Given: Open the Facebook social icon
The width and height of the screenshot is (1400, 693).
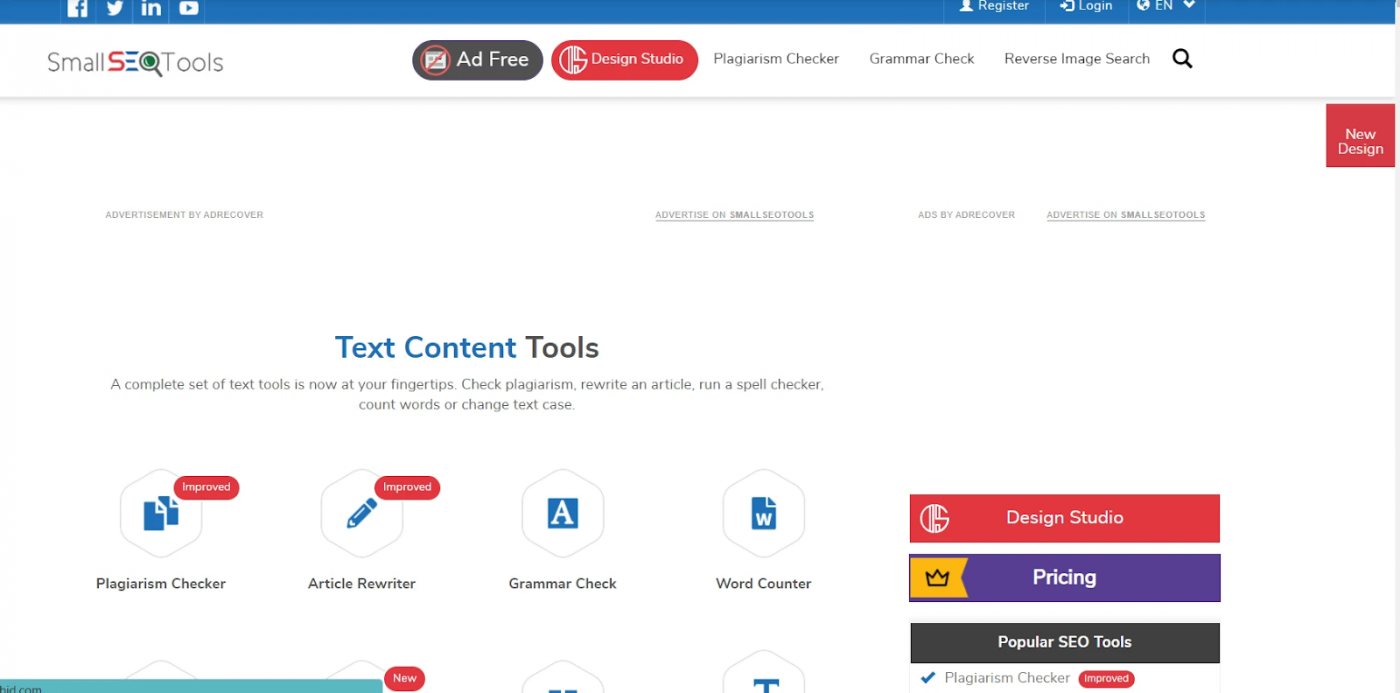Looking at the screenshot, I should [x=77, y=8].
